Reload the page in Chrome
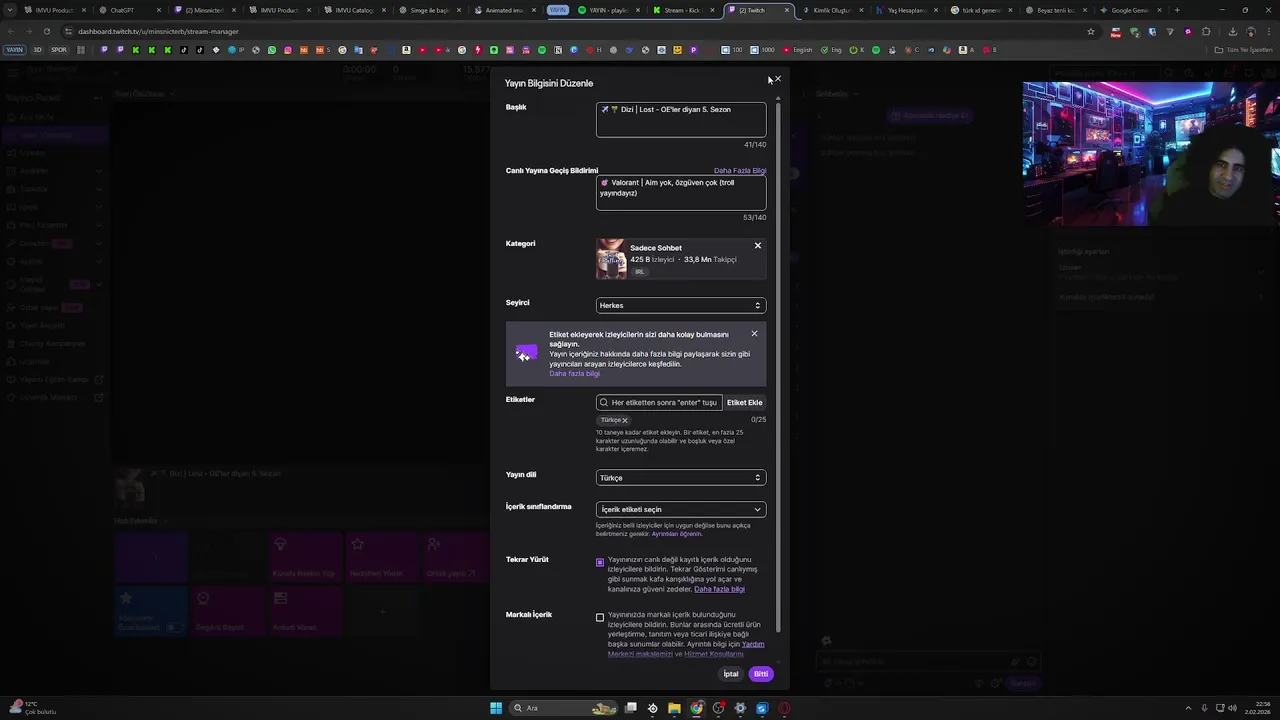This screenshot has height=720, width=1280. [x=46, y=31]
